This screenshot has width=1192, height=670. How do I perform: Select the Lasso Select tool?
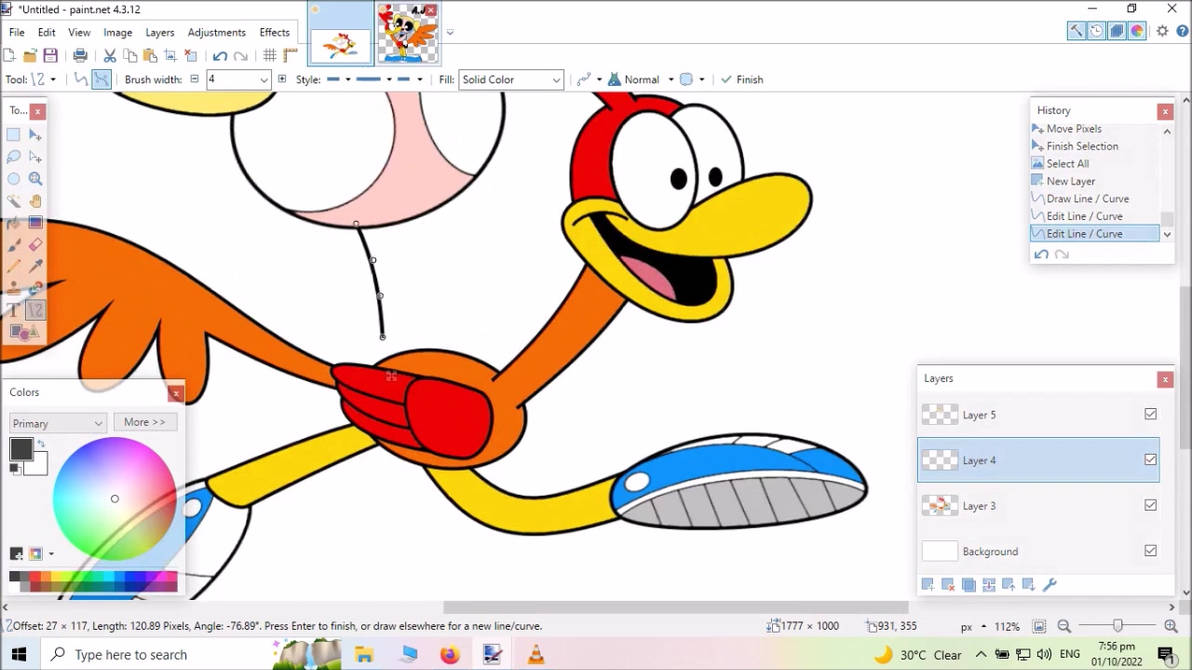point(14,157)
